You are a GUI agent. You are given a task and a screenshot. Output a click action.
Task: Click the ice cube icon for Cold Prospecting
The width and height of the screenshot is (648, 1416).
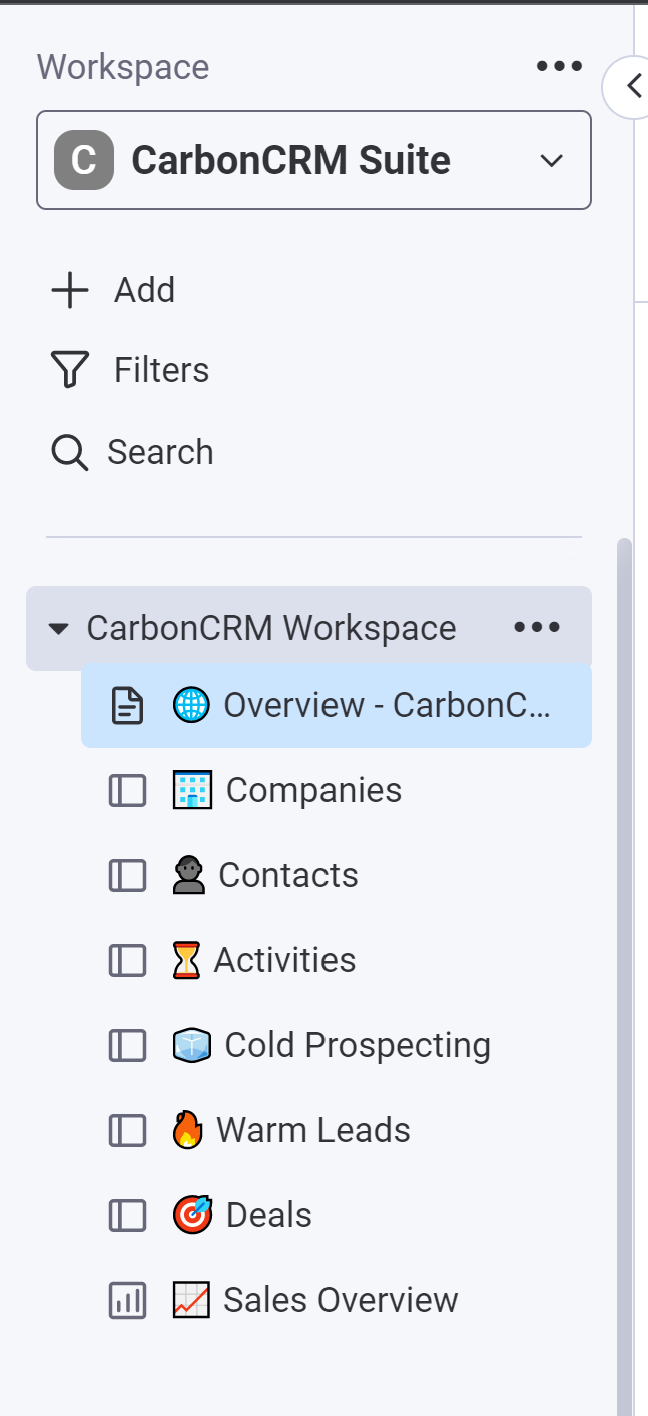click(191, 1046)
